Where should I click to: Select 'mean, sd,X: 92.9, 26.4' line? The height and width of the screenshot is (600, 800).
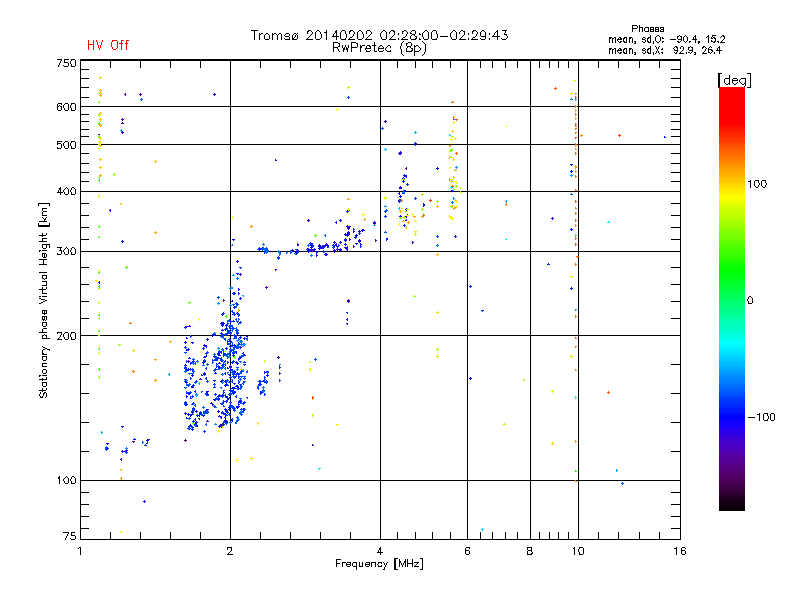point(665,51)
